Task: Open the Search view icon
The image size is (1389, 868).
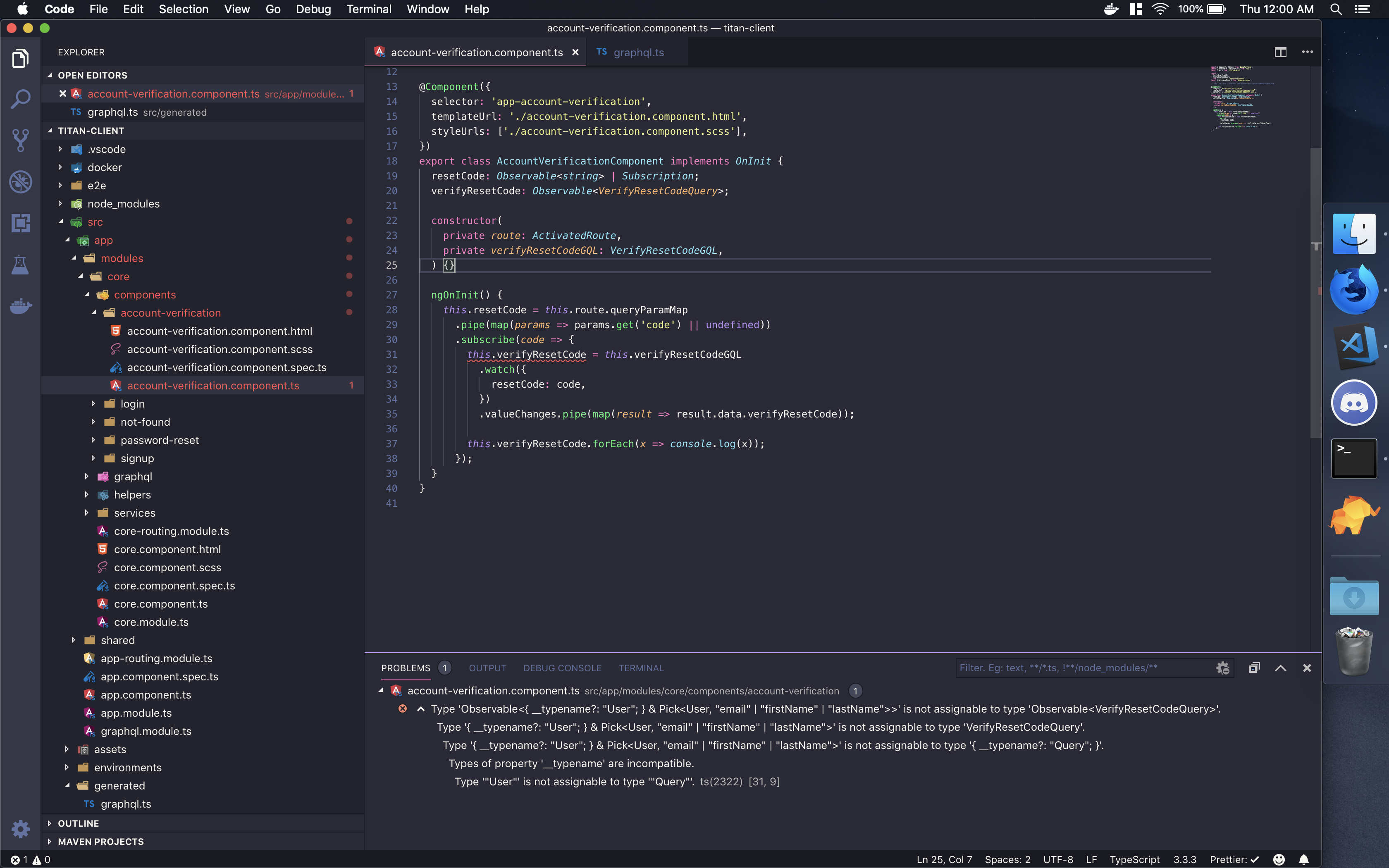Action: (21, 99)
